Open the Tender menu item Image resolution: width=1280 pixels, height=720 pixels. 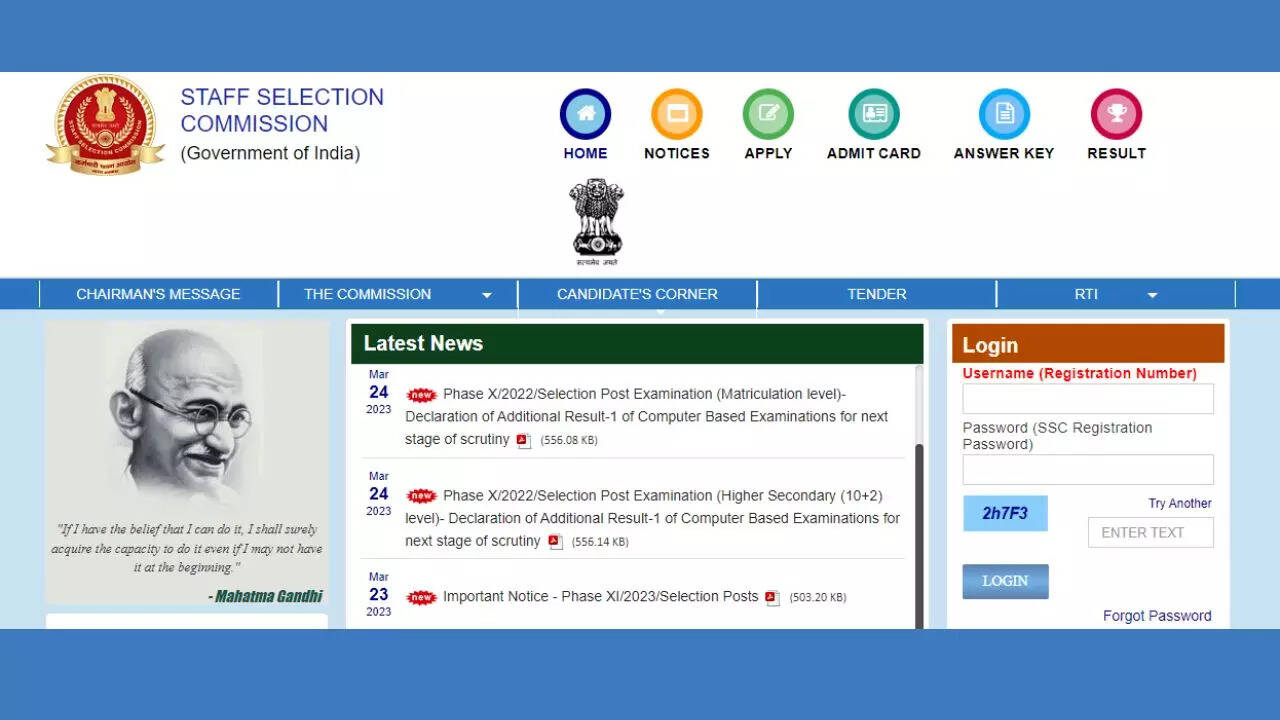(x=876, y=294)
